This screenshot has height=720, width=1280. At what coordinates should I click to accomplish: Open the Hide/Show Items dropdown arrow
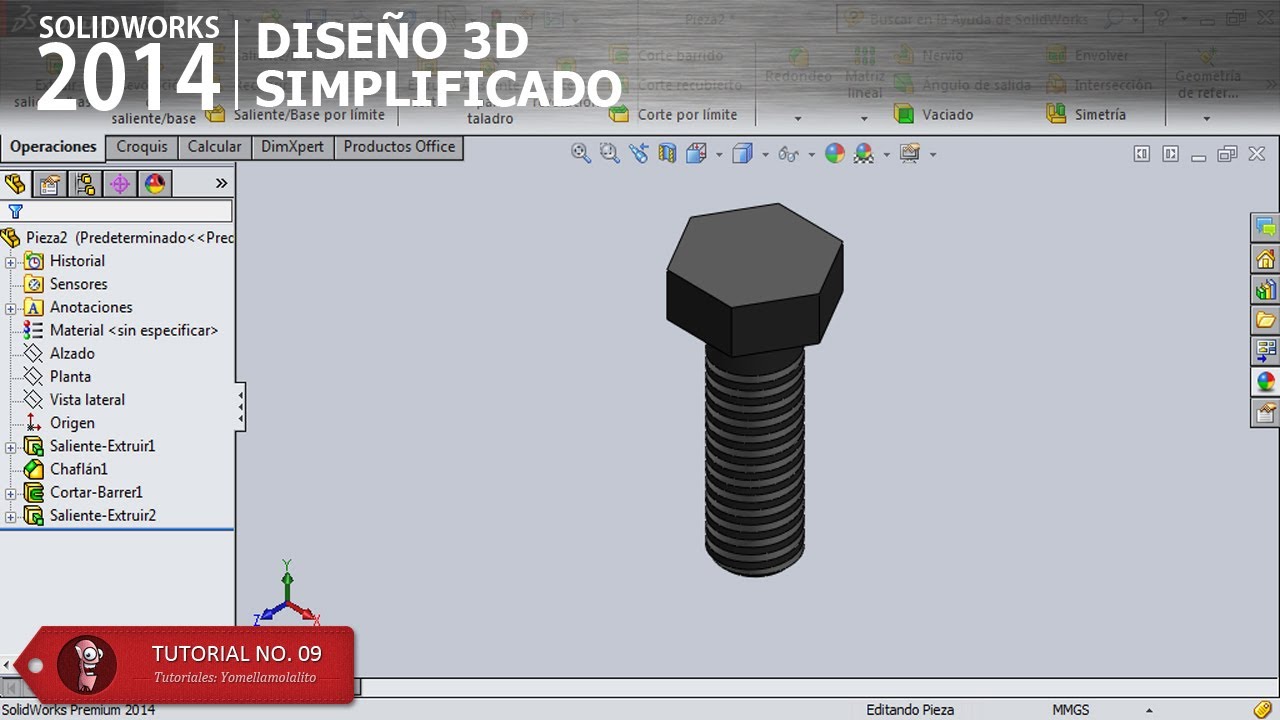811,154
